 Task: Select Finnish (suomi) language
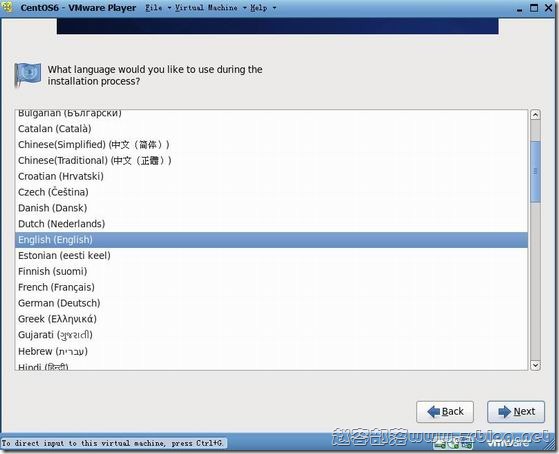[271, 271]
